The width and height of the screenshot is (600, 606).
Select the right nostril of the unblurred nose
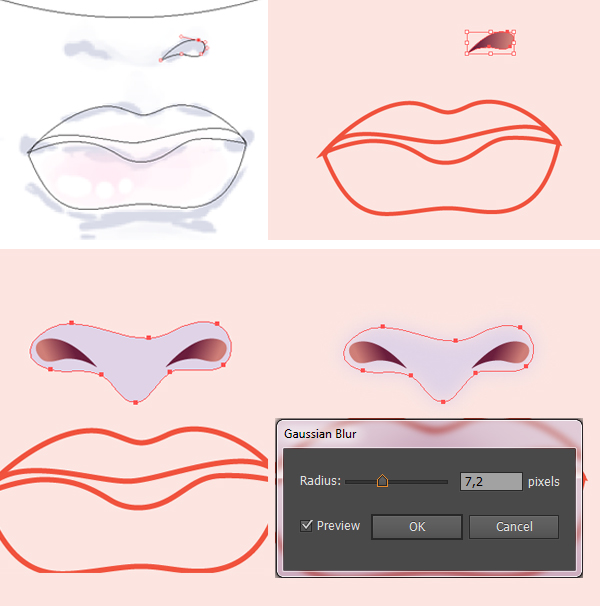[199, 352]
